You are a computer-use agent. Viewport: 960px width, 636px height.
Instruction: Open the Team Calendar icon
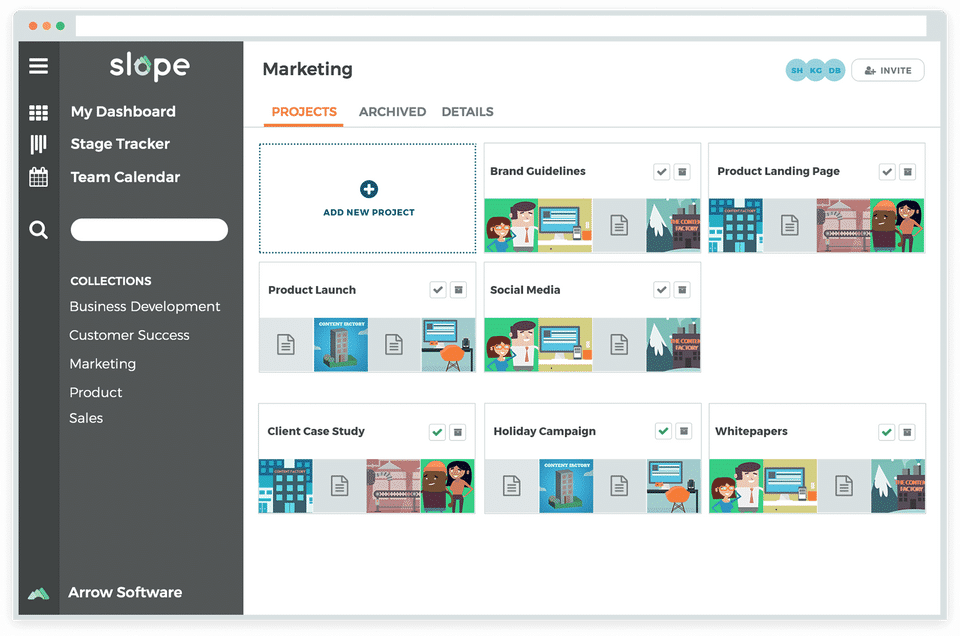coord(38,177)
